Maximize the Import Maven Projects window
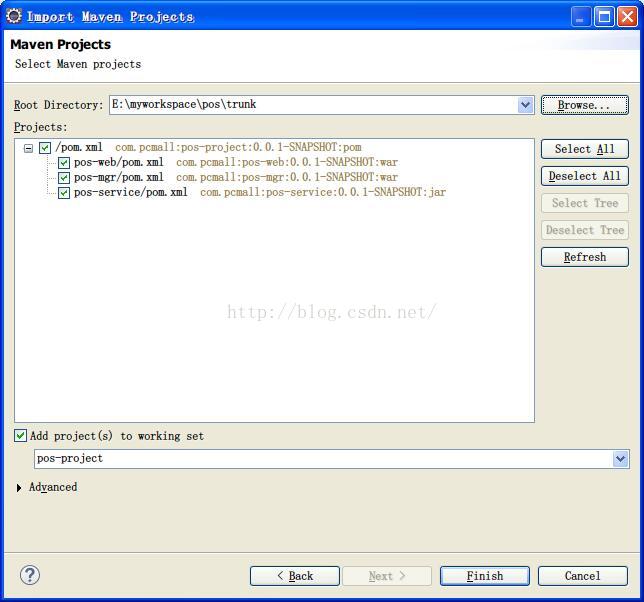Viewport: 644px width, 602px height. [x=604, y=17]
